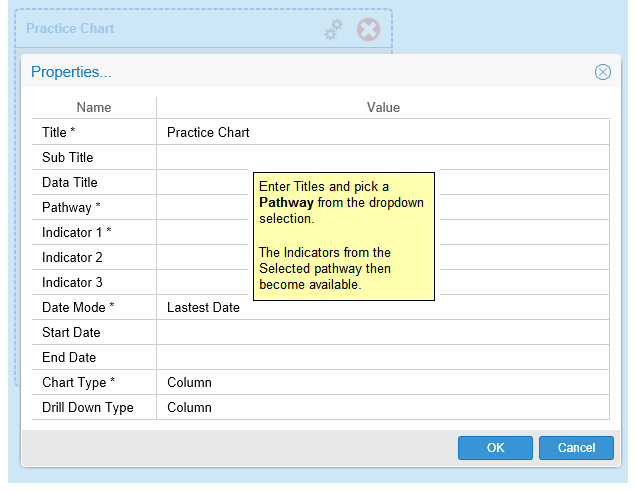Open the Drill Down Type value dropdown
The width and height of the screenshot is (636, 492).
click(x=382, y=407)
